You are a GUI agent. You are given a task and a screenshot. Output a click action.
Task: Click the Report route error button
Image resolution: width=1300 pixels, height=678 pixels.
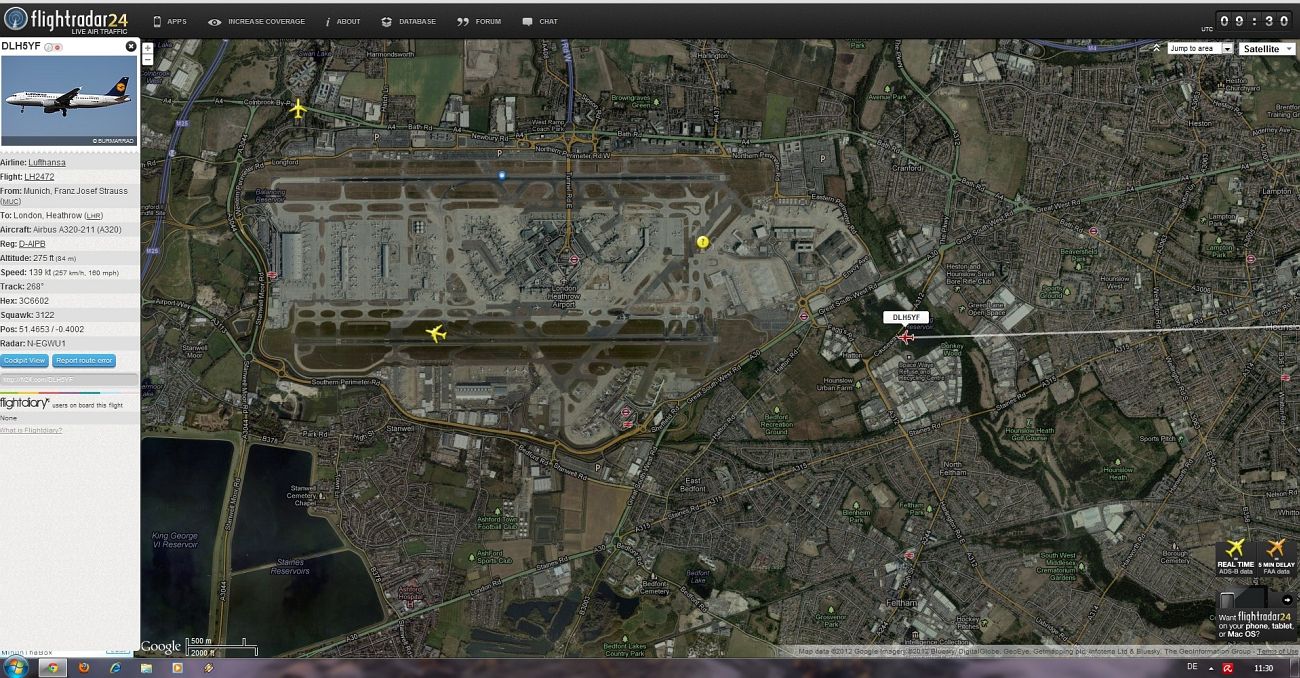[84, 360]
